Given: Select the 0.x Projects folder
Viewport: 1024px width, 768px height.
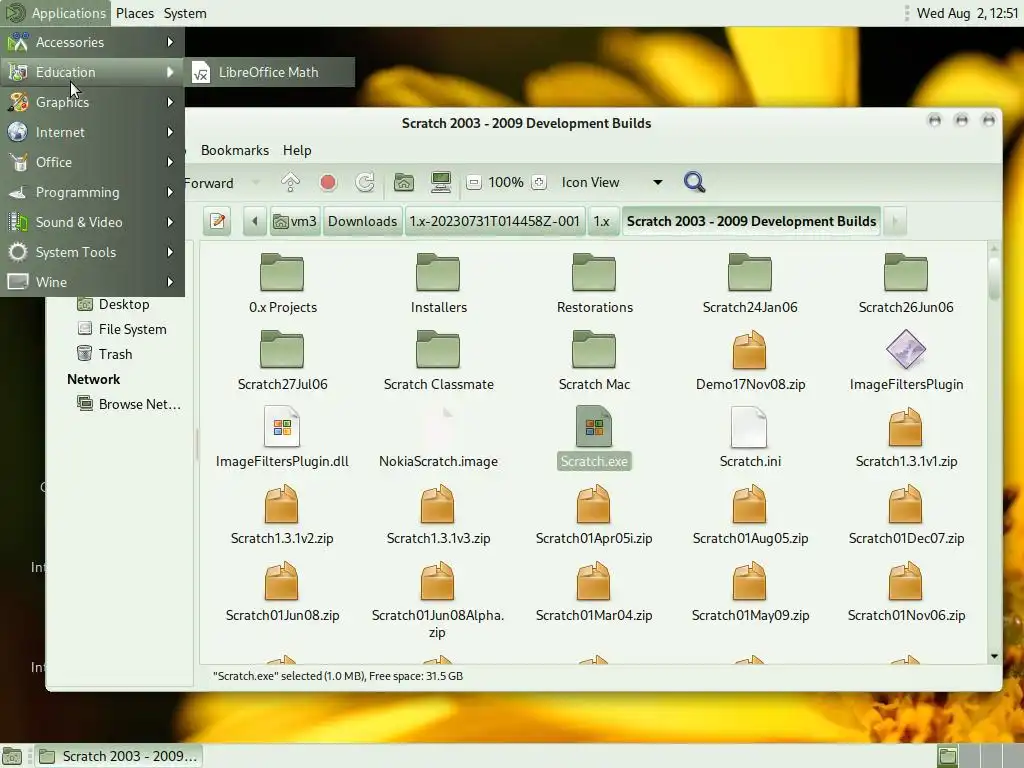Looking at the screenshot, I should [282, 283].
